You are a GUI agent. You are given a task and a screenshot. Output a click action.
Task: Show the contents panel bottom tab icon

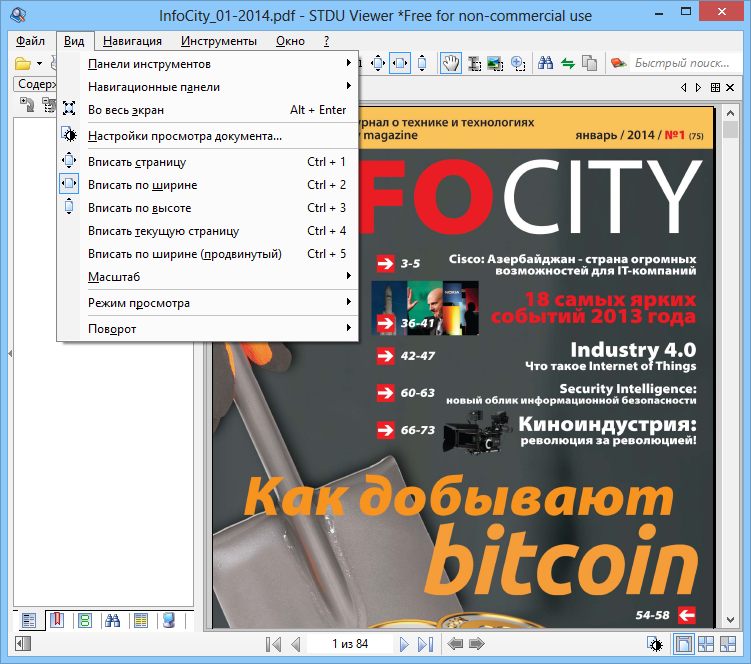(29, 620)
